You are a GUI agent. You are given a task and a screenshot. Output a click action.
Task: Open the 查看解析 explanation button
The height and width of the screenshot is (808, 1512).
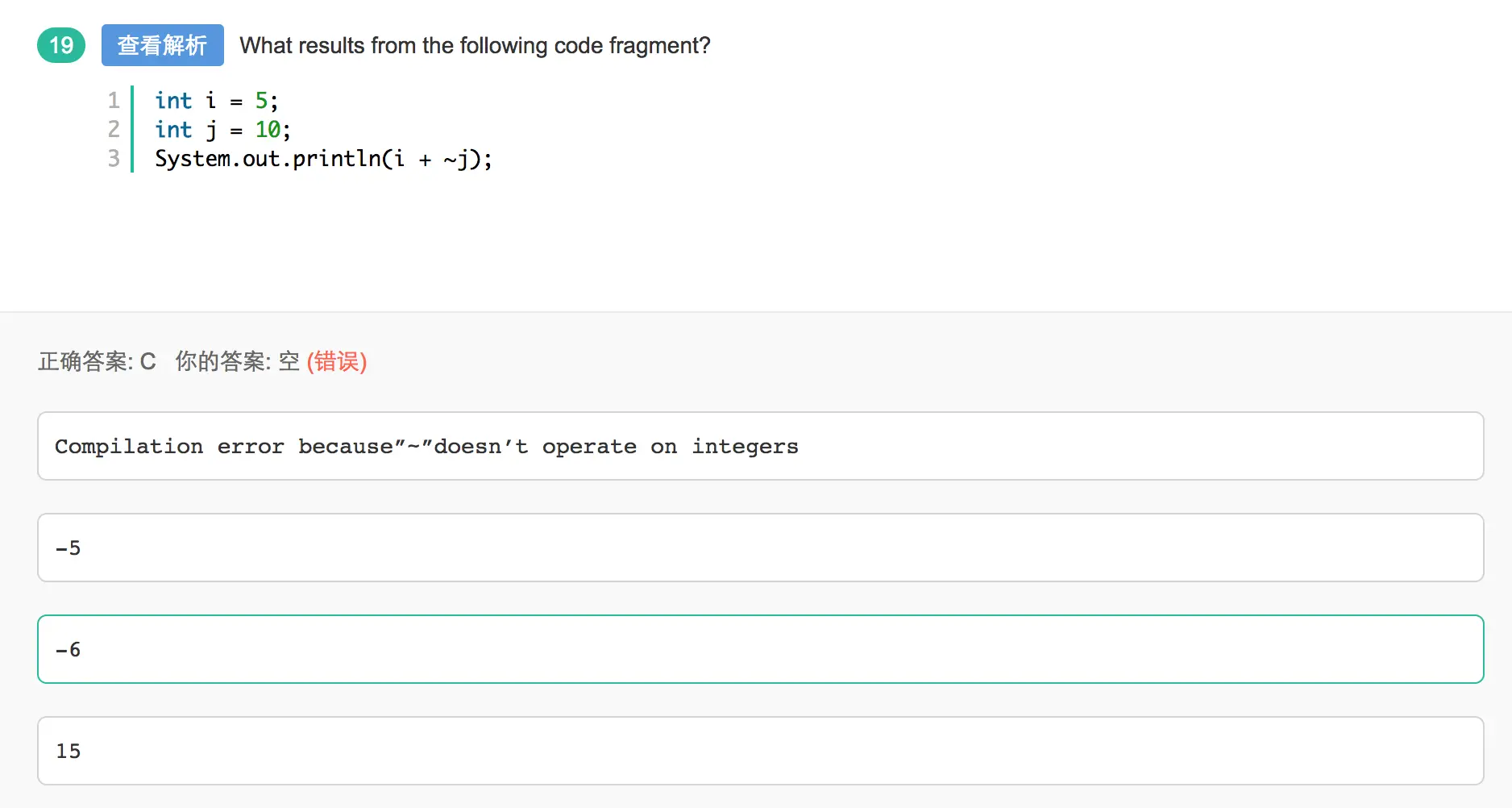pos(162,45)
